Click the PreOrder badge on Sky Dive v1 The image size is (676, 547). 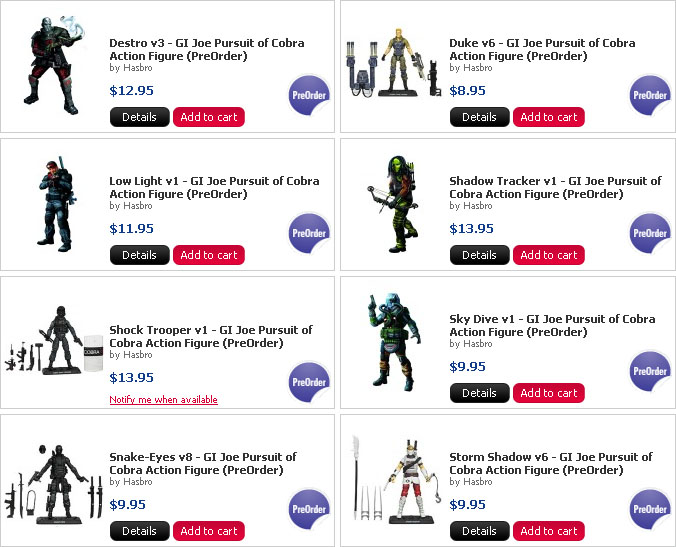(x=650, y=371)
